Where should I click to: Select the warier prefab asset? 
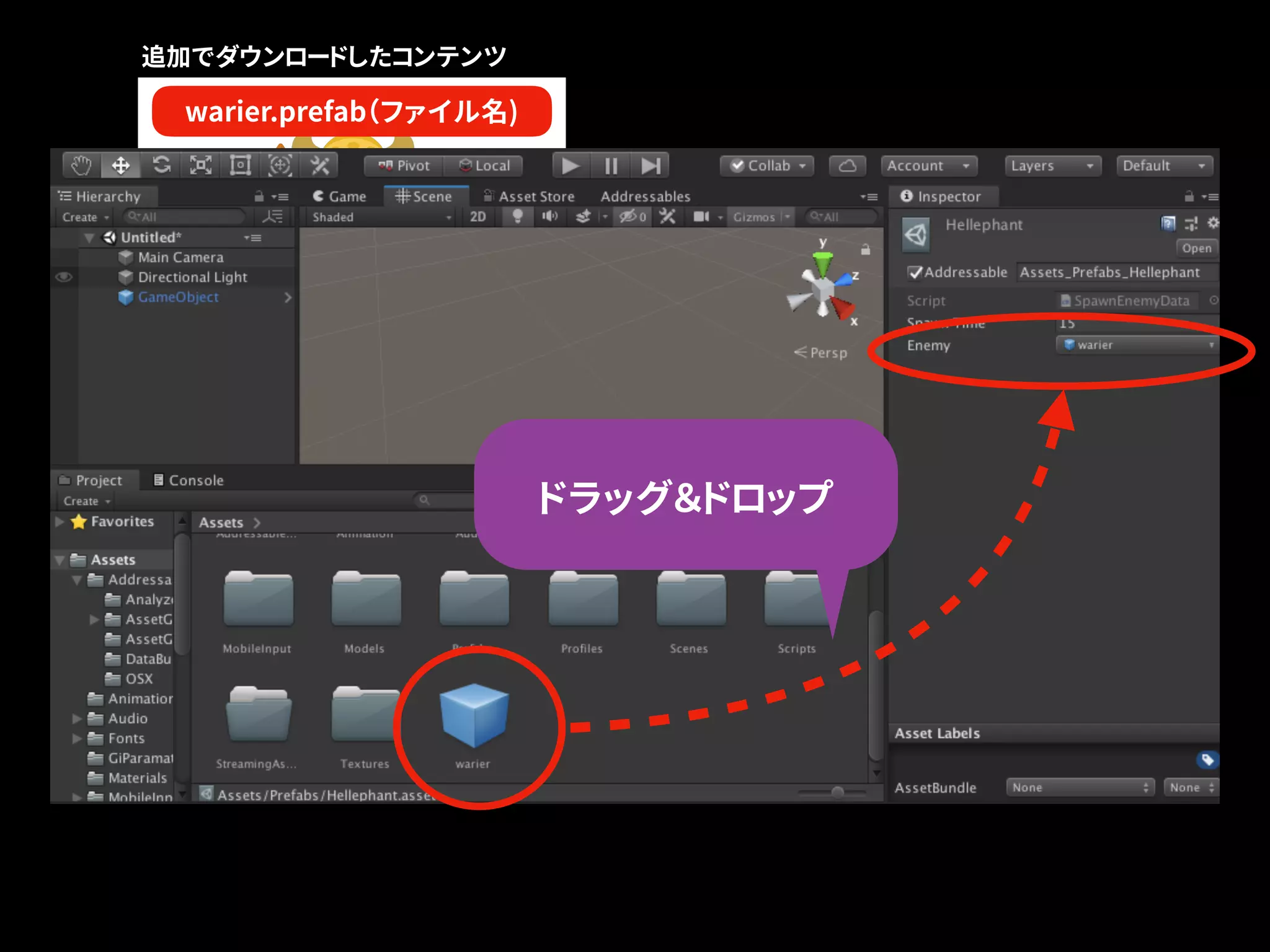click(x=474, y=725)
